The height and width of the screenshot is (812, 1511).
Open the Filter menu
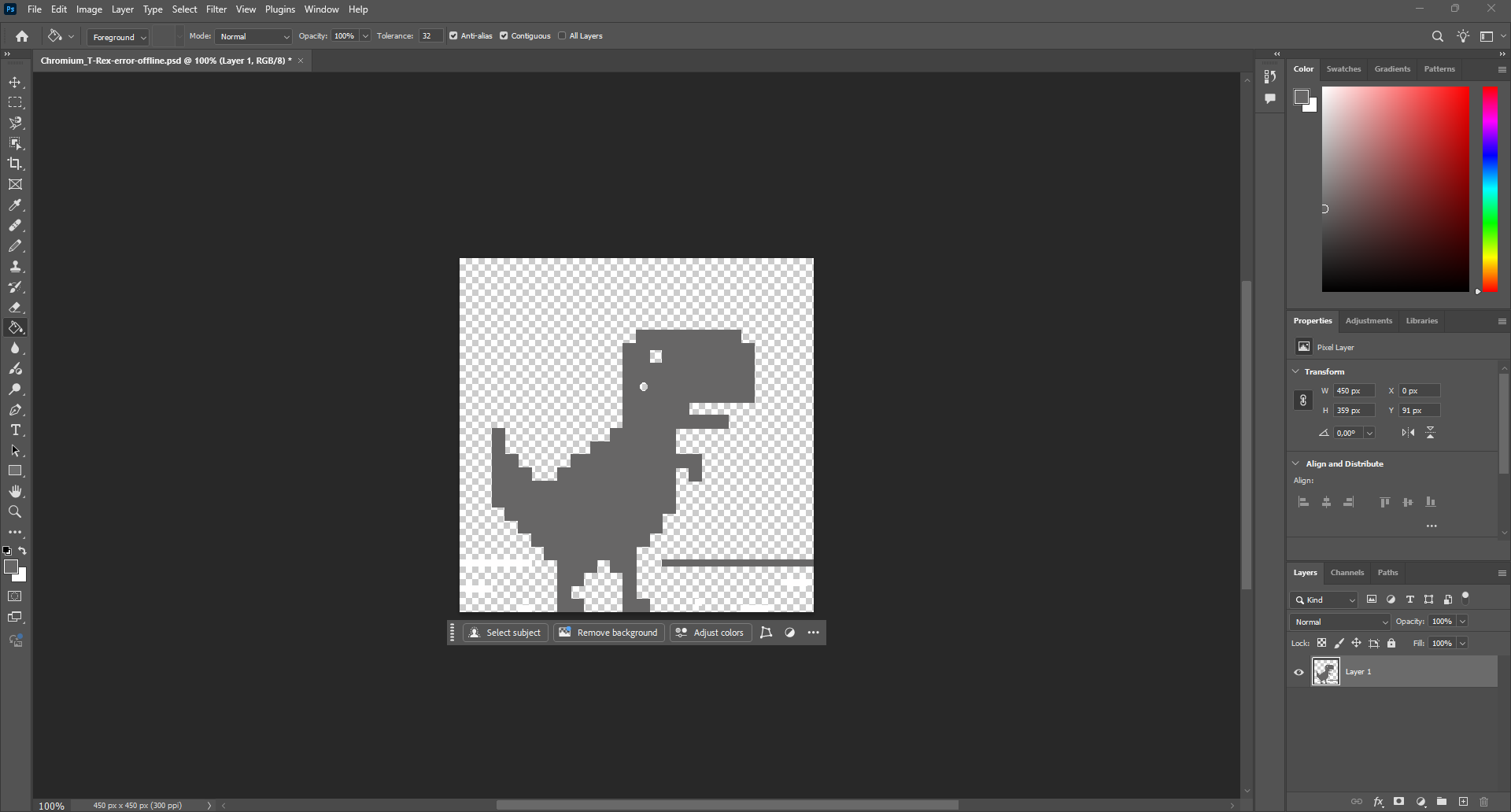(x=216, y=9)
